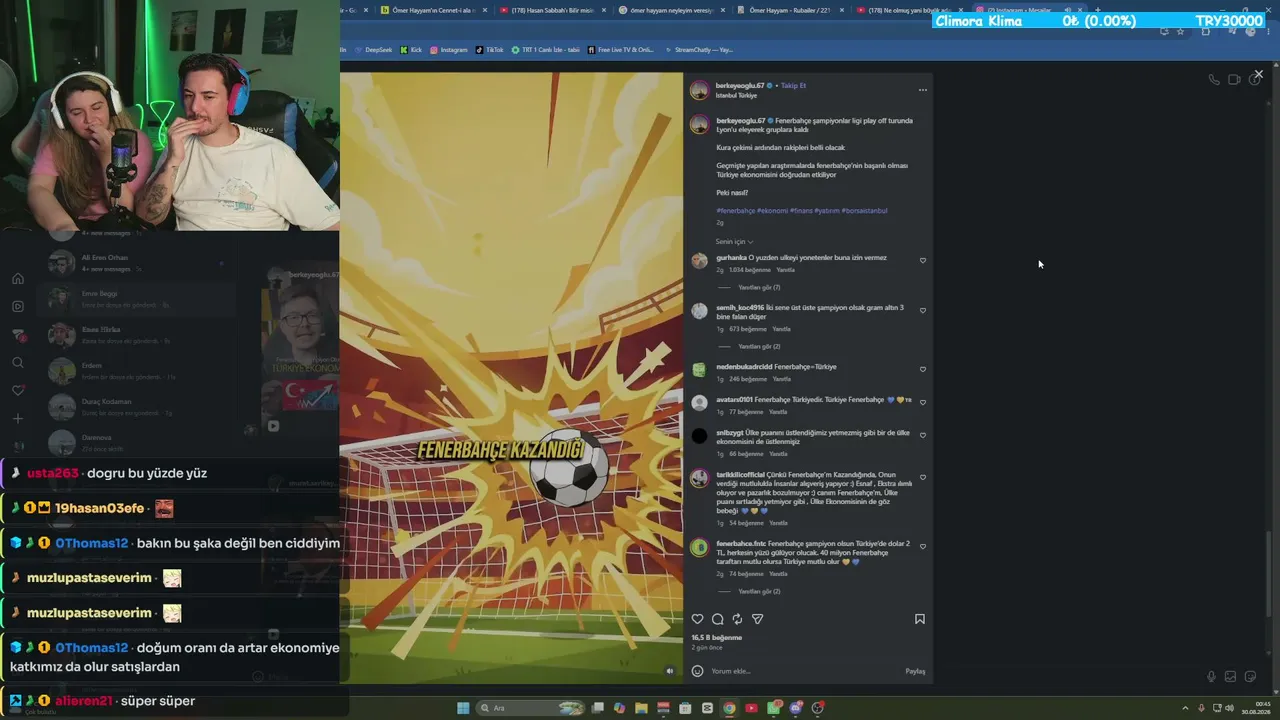View the 16,5 B beğenme likes count
This screenshot has width=1280, height=720.
pyautogui.click(x=717, y=637)
